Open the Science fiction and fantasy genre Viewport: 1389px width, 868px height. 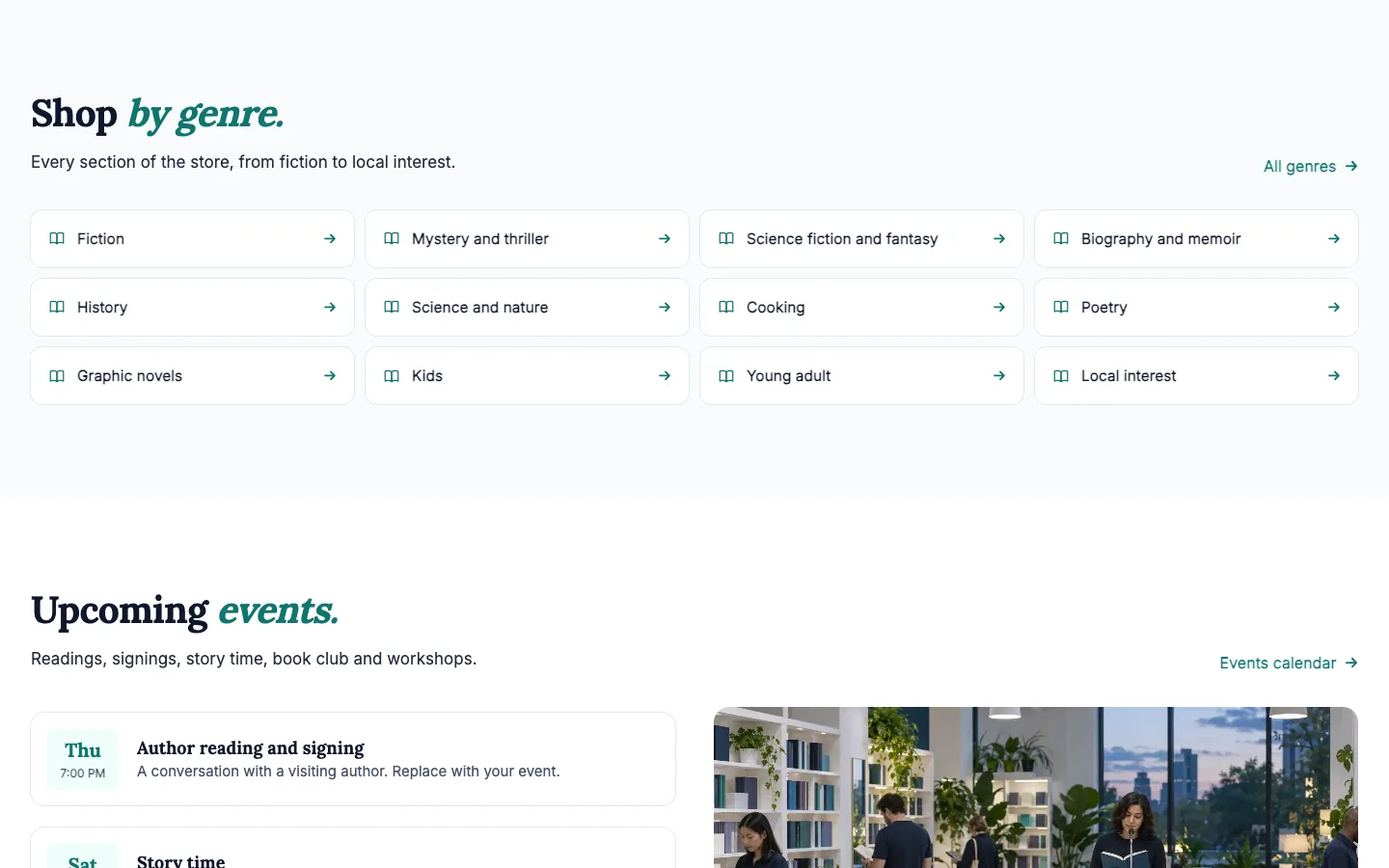coord(861,238)
